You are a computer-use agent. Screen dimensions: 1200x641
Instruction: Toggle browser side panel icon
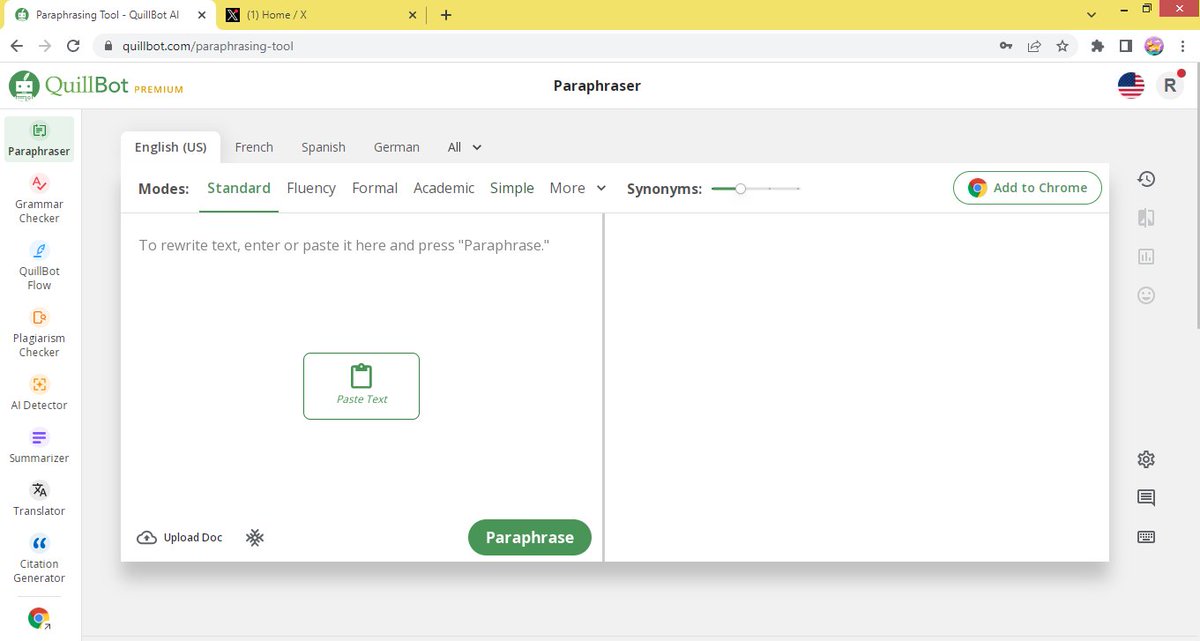[x=1126, y=46]
